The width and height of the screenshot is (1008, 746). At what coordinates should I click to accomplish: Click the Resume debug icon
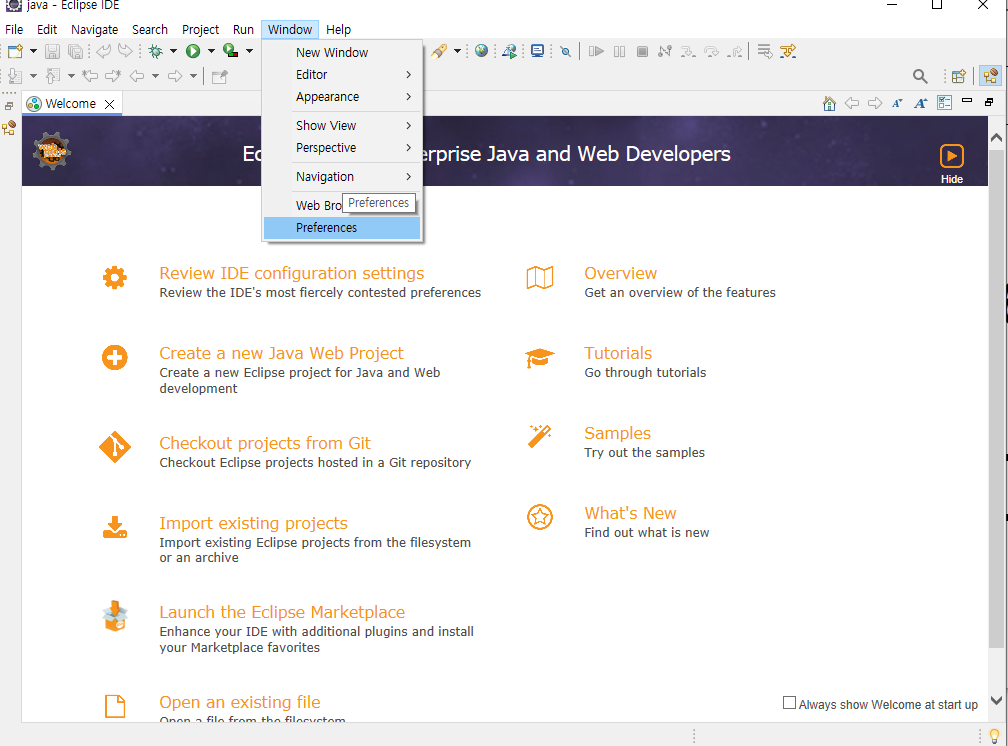(x=596, y=51)
